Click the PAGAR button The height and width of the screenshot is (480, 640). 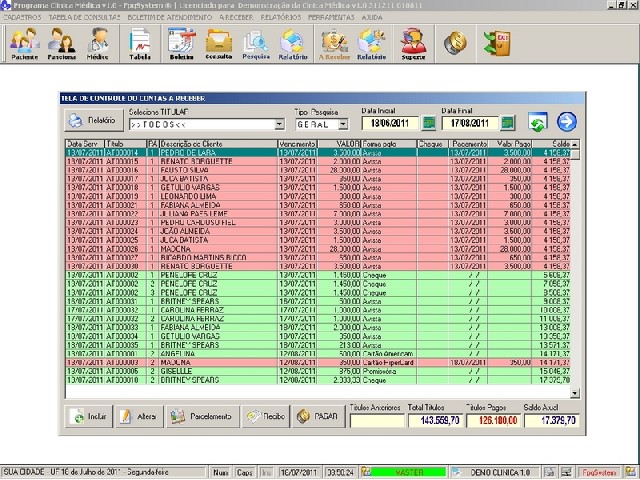(x=318, y=416)
